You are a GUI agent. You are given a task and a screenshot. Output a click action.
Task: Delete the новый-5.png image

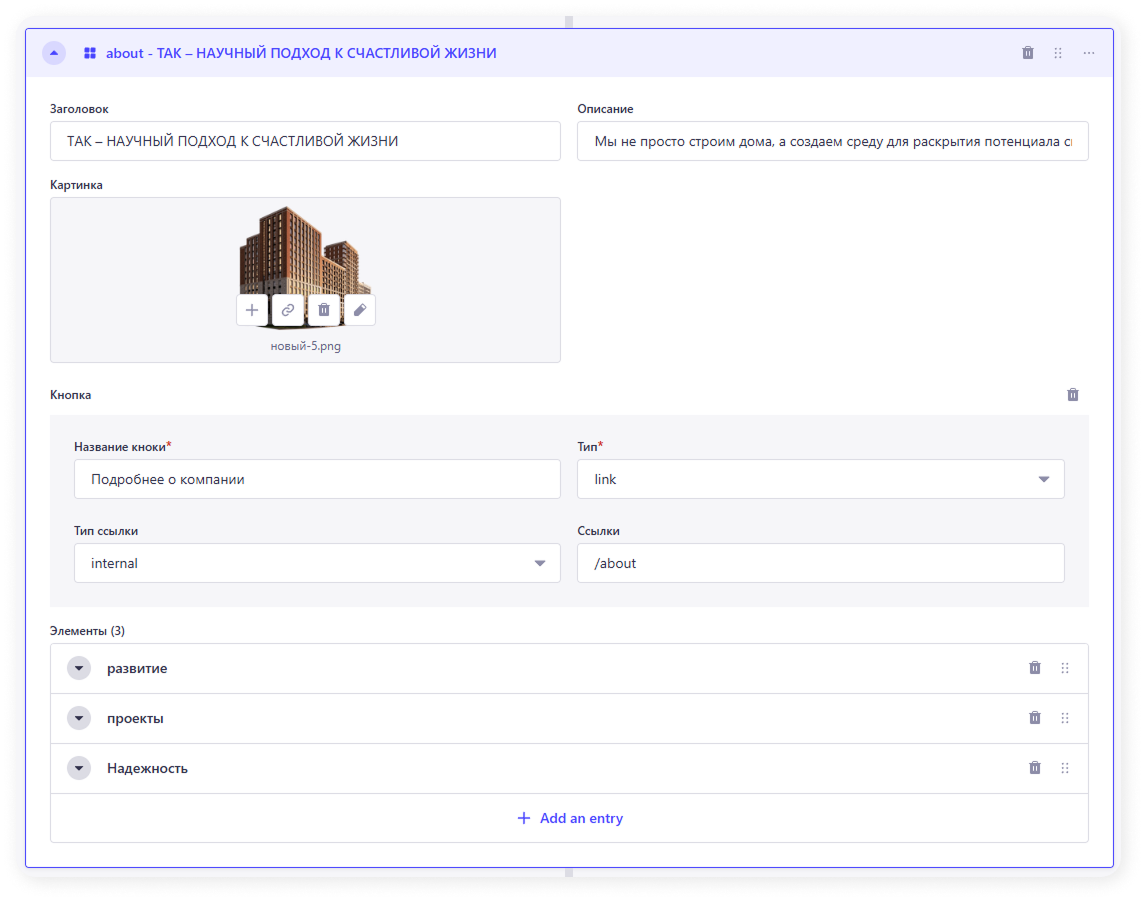(324, 310)
